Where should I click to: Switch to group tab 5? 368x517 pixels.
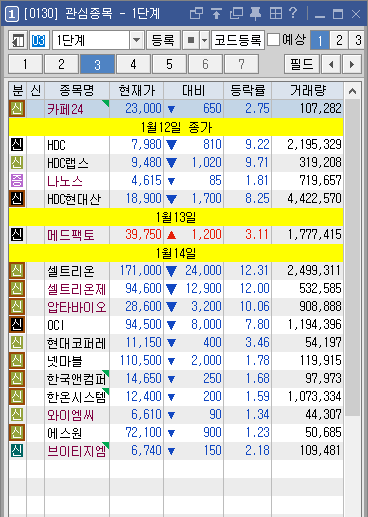coord(169,64)
